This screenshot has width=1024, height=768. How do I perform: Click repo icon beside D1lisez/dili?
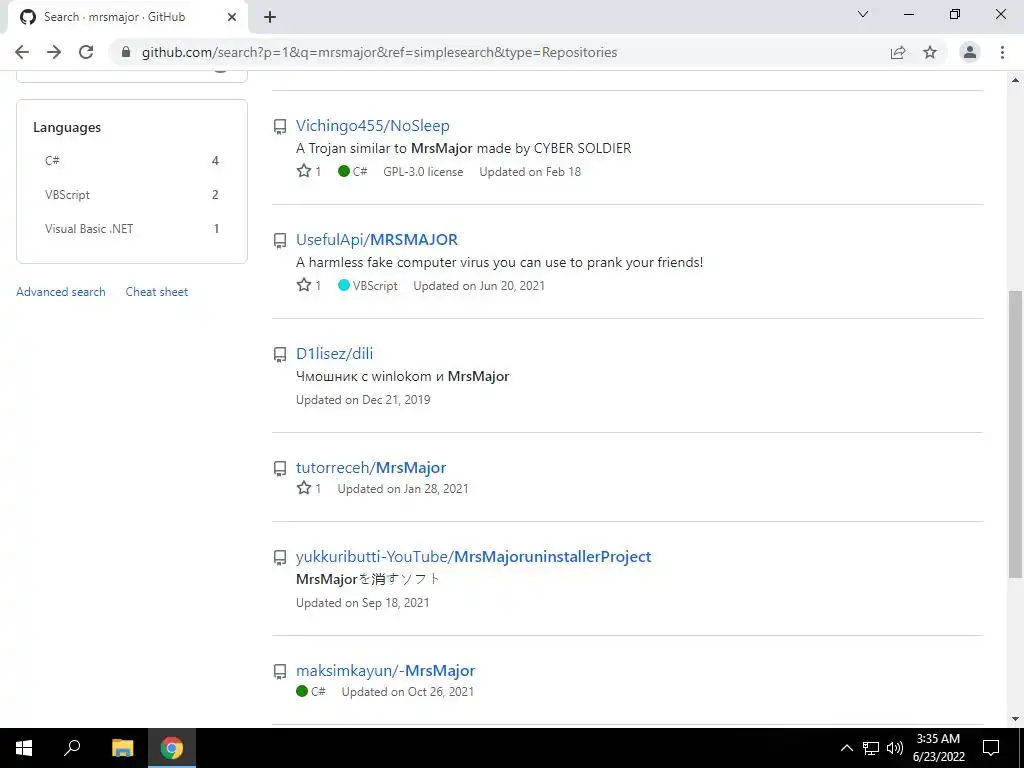tap(280, 355)
